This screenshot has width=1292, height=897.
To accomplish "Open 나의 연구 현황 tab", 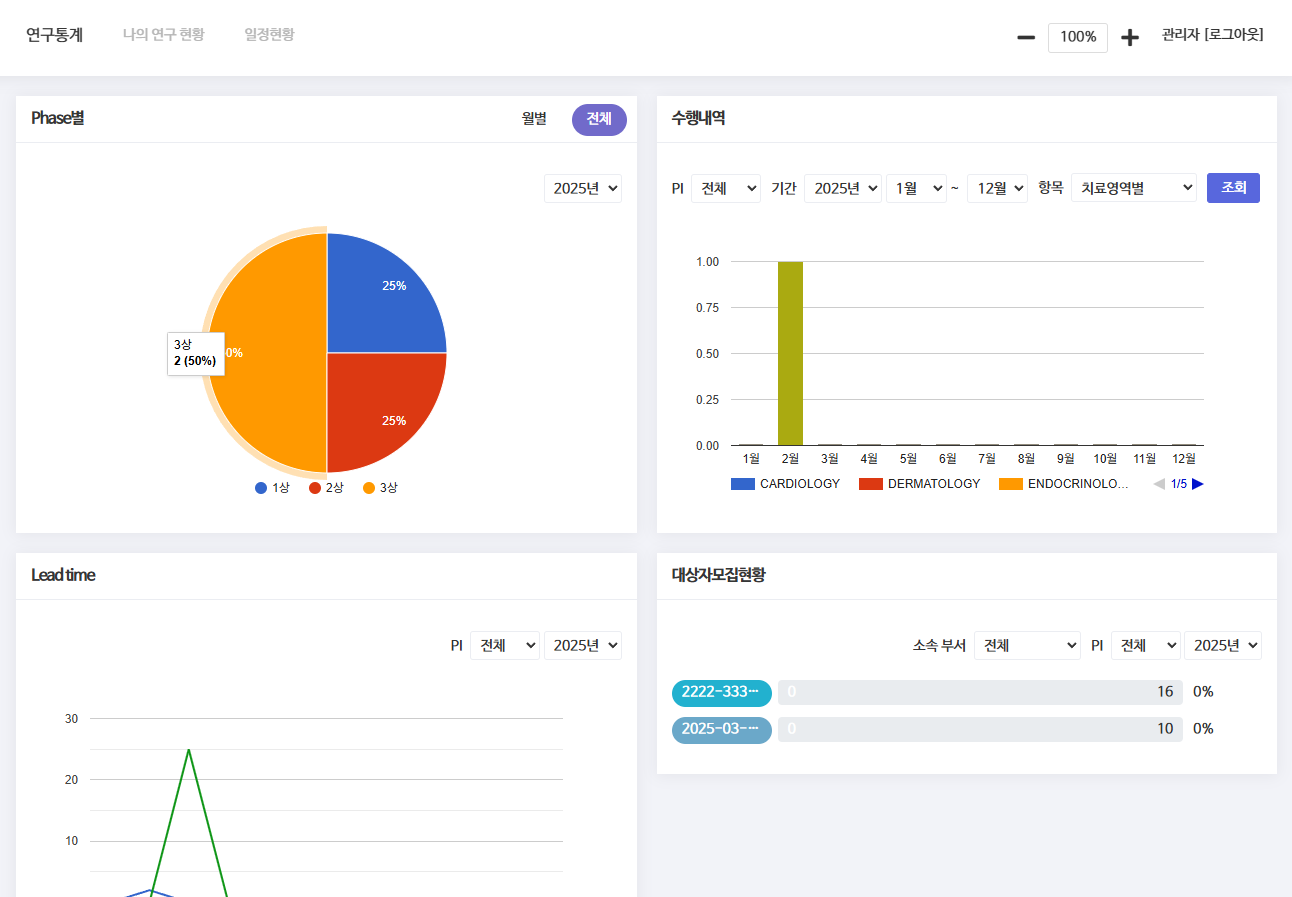I will coord(163,35).
